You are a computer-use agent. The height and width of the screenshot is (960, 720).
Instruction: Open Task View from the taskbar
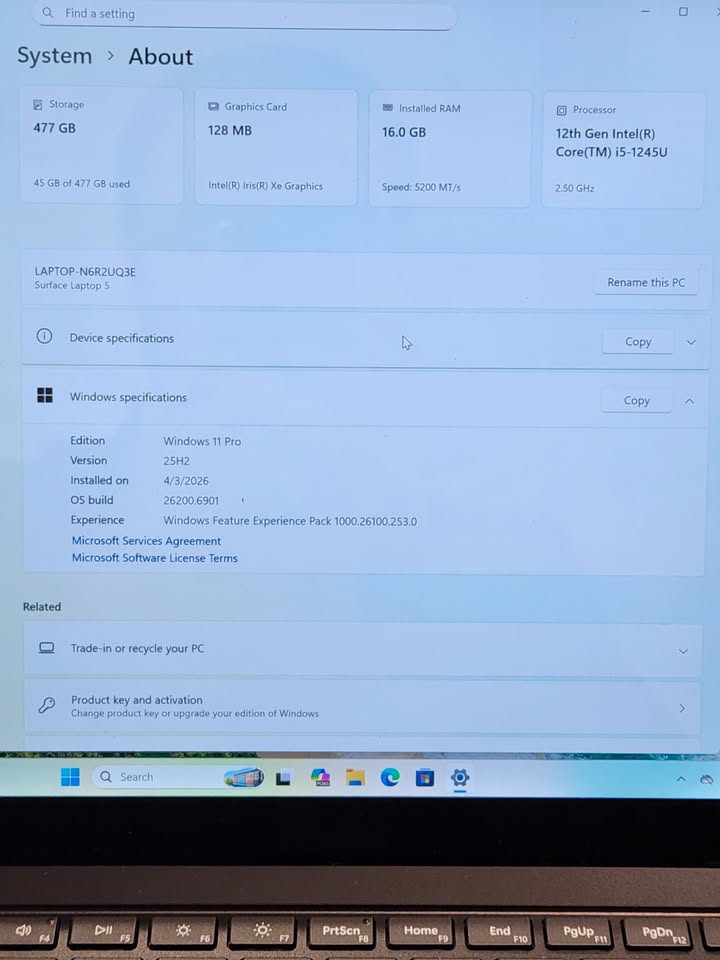[283, 778]
